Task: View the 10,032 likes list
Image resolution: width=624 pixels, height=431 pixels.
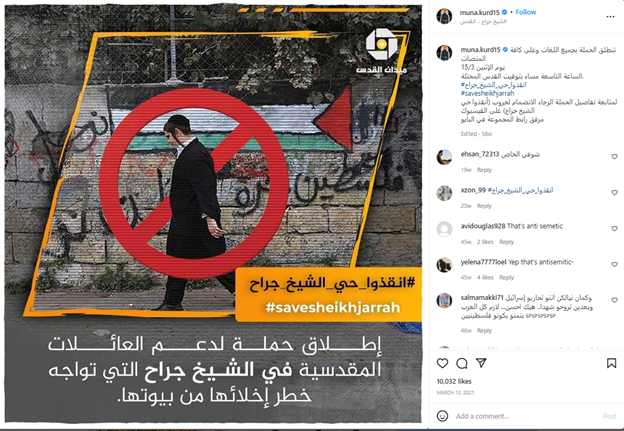Action: (454, 381)
